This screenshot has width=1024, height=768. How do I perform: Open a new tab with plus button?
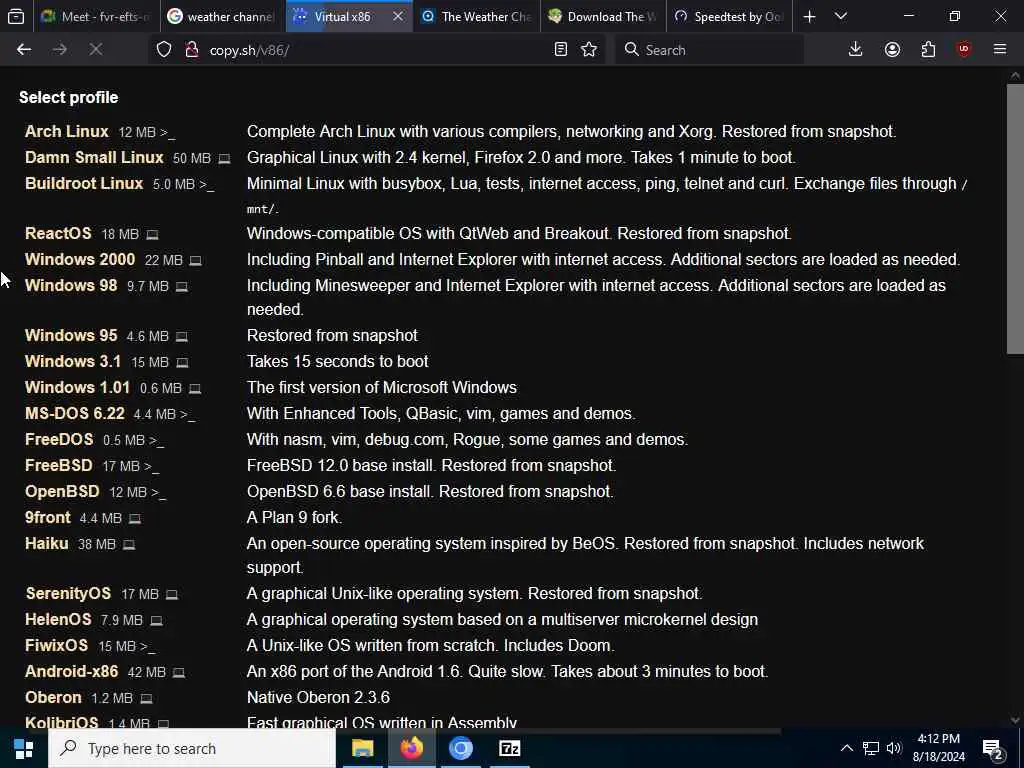809,16
